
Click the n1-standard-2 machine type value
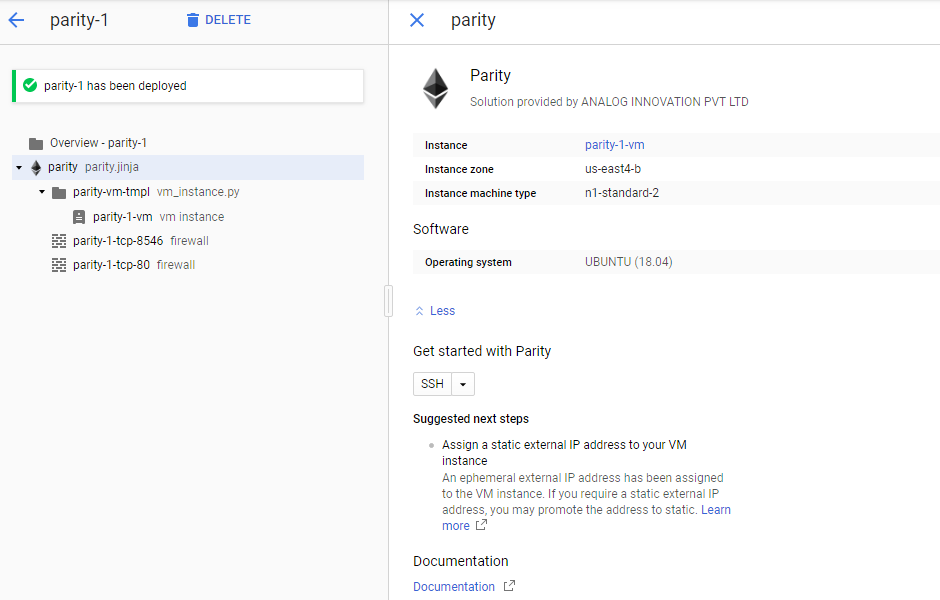pyautogui.click(x=622, y=193)
